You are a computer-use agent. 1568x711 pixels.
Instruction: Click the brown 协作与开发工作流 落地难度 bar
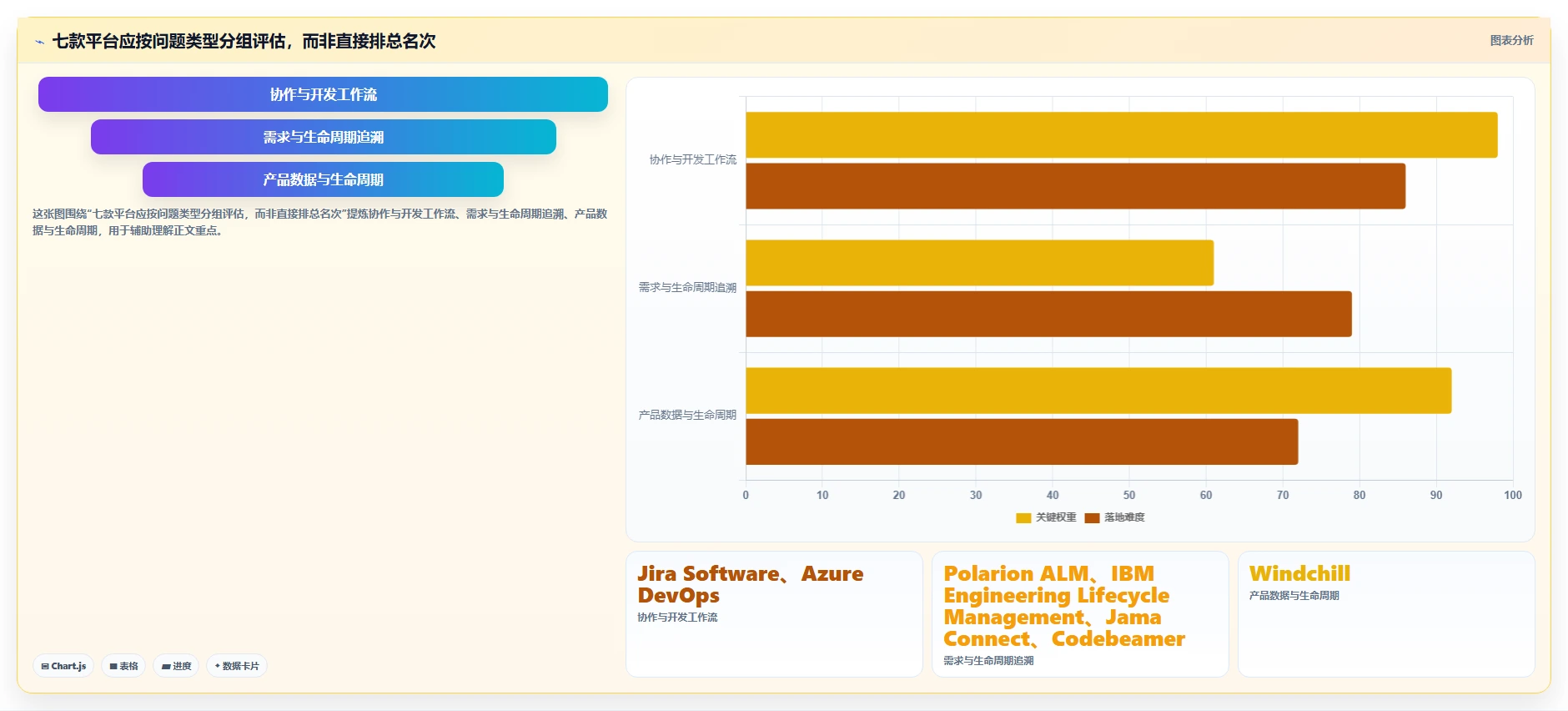click(1075, 186)
